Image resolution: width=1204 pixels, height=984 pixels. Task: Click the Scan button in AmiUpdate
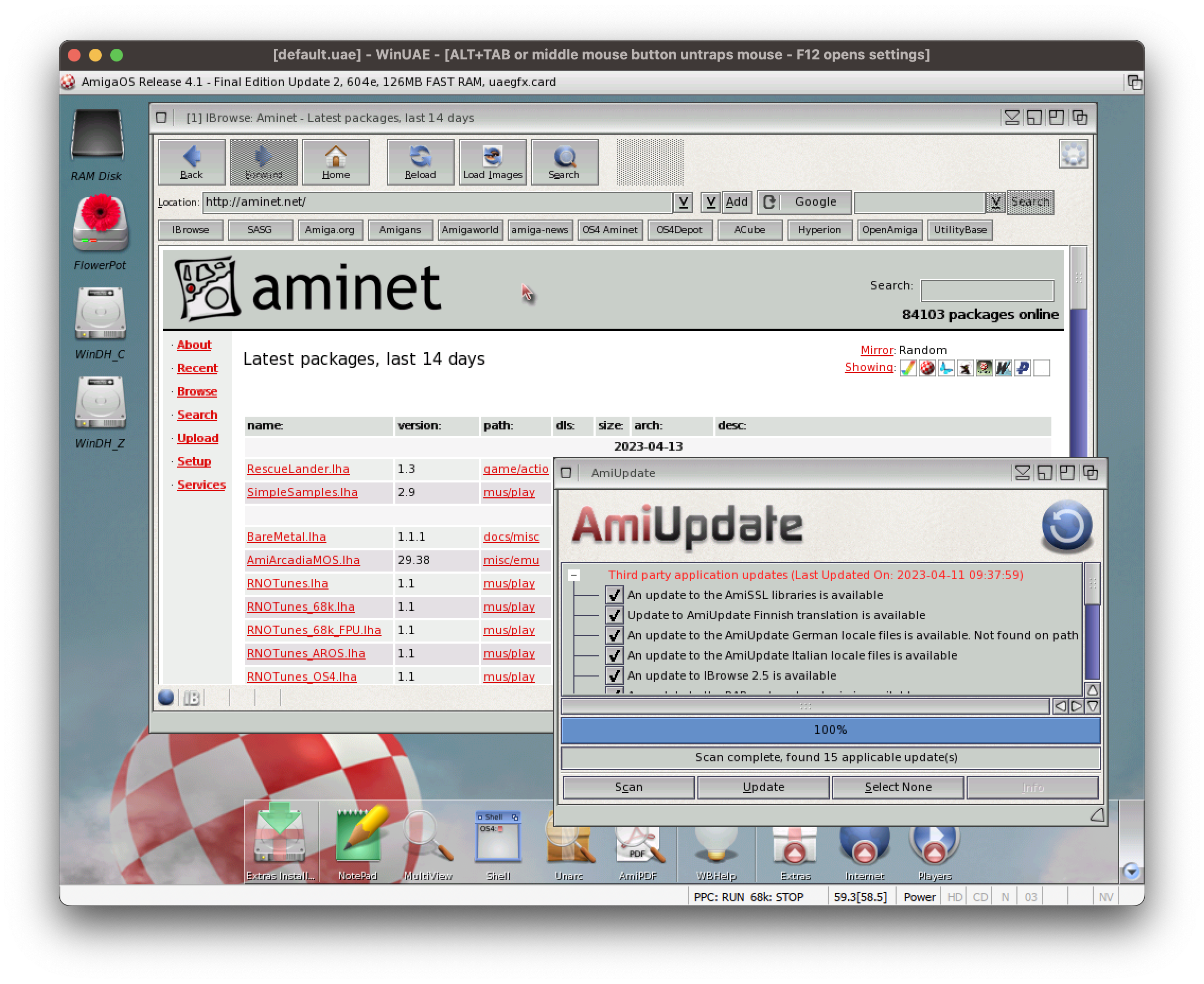click(x=629, y=787)
